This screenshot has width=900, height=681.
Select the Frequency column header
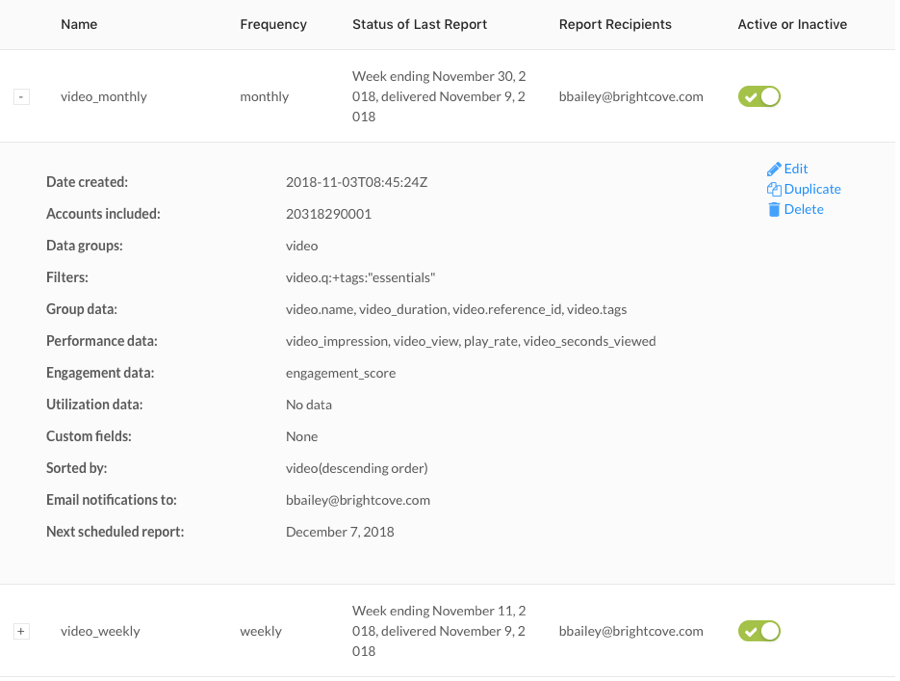[273, 24]
